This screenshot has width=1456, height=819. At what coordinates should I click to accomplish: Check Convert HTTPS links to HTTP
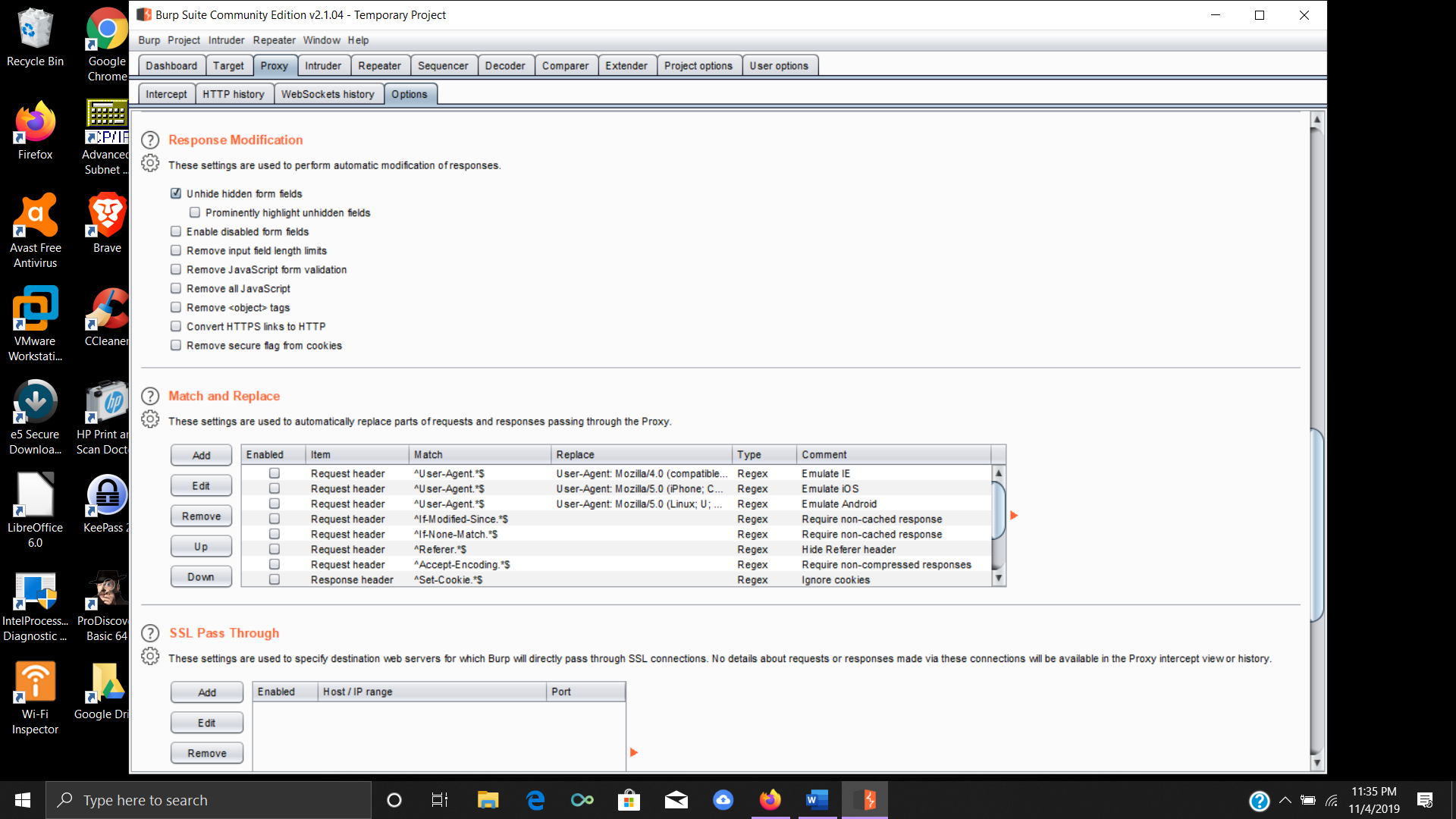[x=176, y=326]
